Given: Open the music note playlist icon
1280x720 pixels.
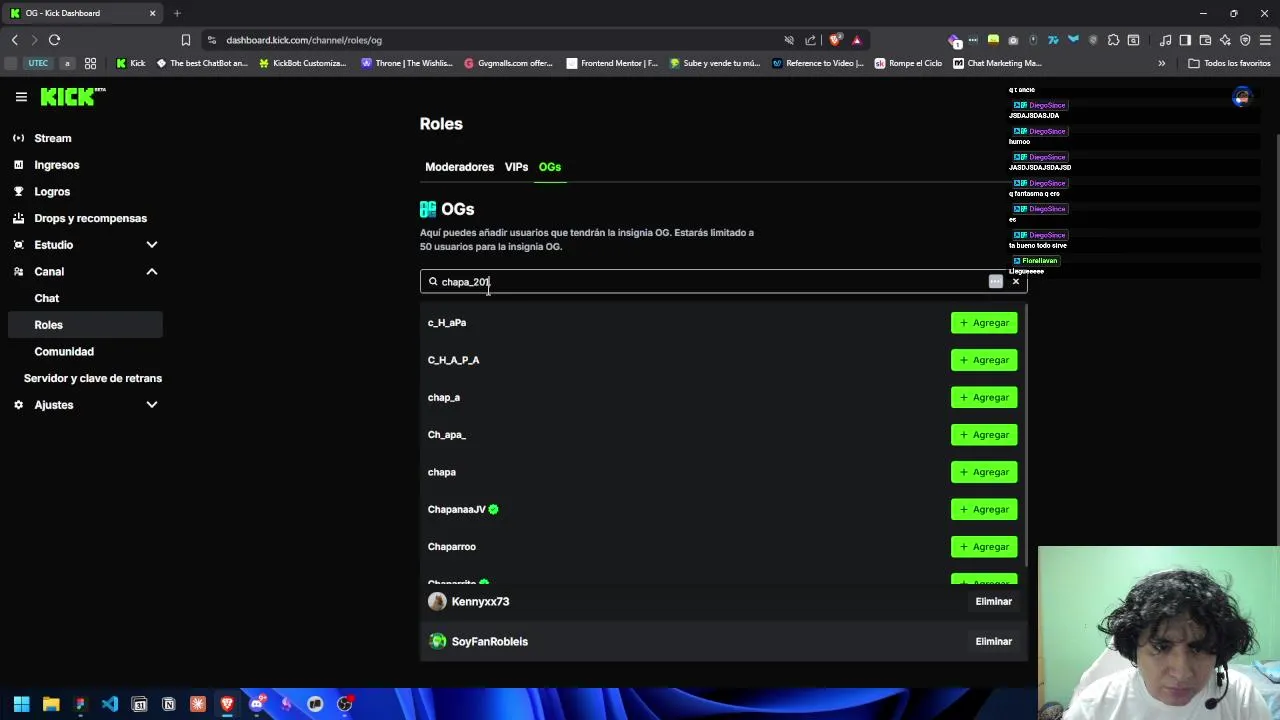Looking at the screenshot, I should pos(1165,40).
